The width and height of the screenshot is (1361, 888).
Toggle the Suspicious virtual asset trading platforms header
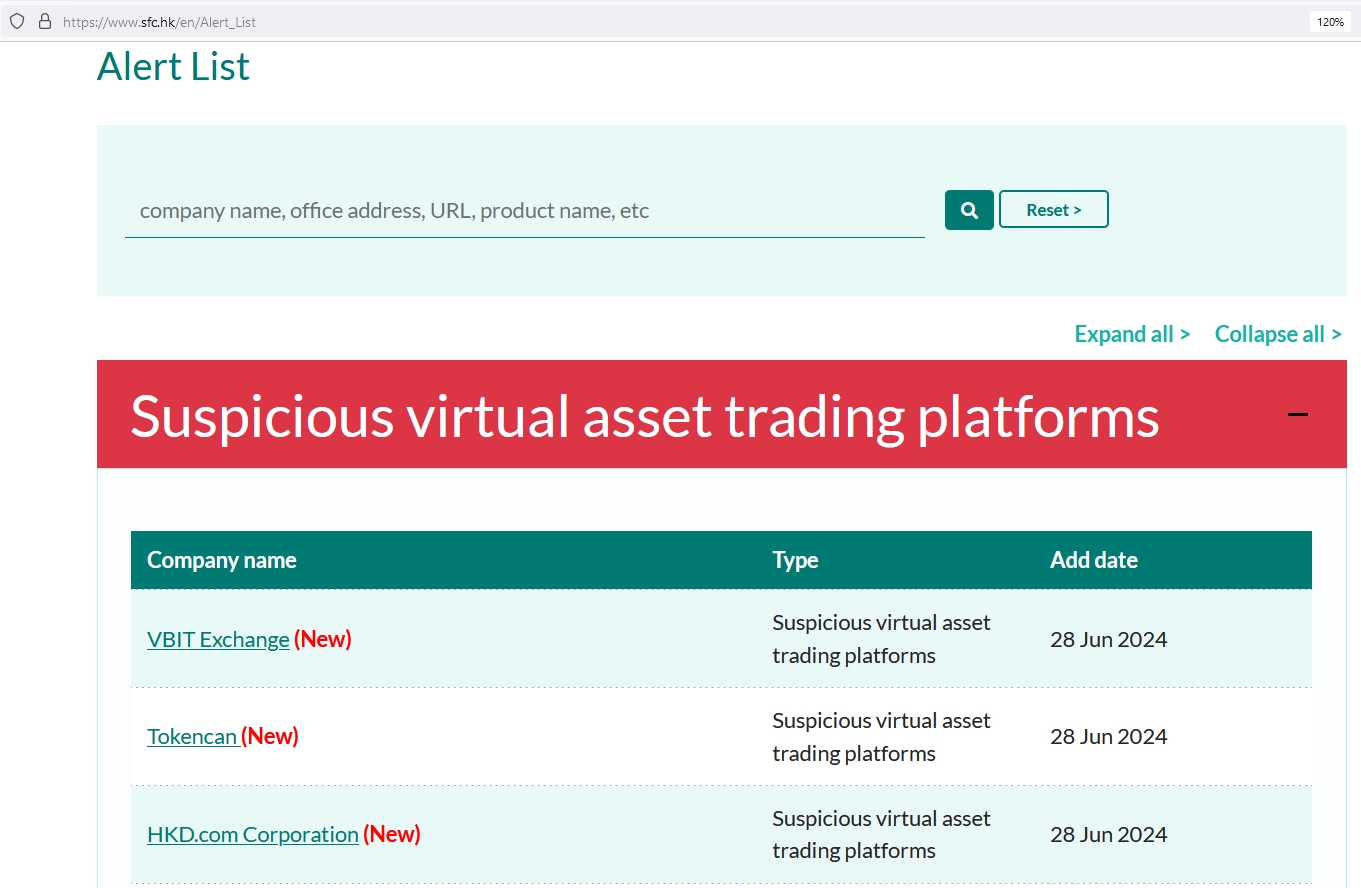pyautogui.click(x=644, y=415)
